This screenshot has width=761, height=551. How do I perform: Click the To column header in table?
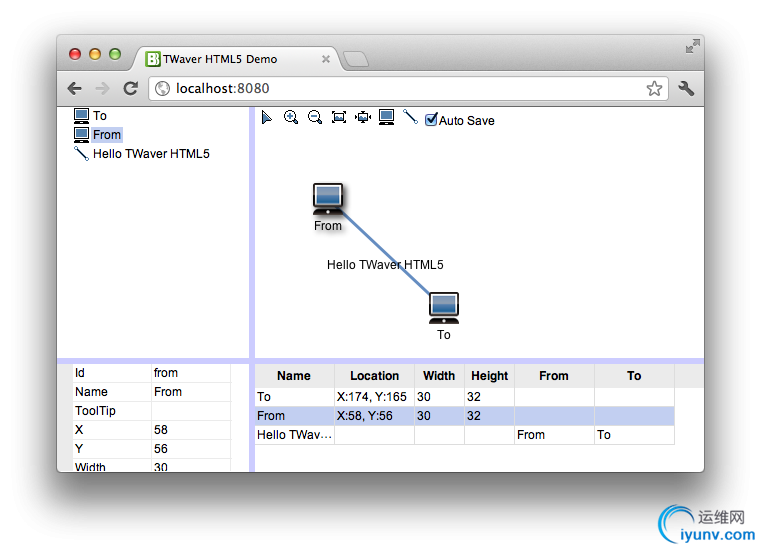[634, 376]
